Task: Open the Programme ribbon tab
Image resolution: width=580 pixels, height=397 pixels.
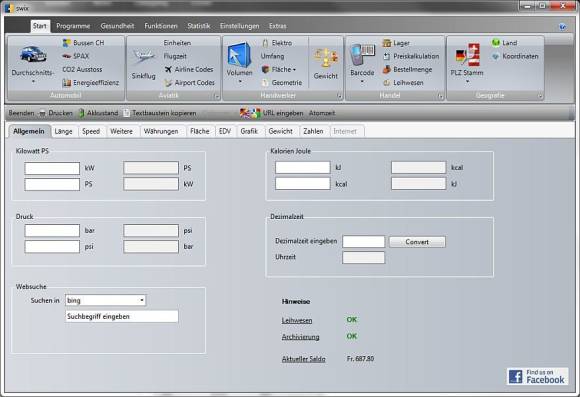Action: tap(73, 26)
